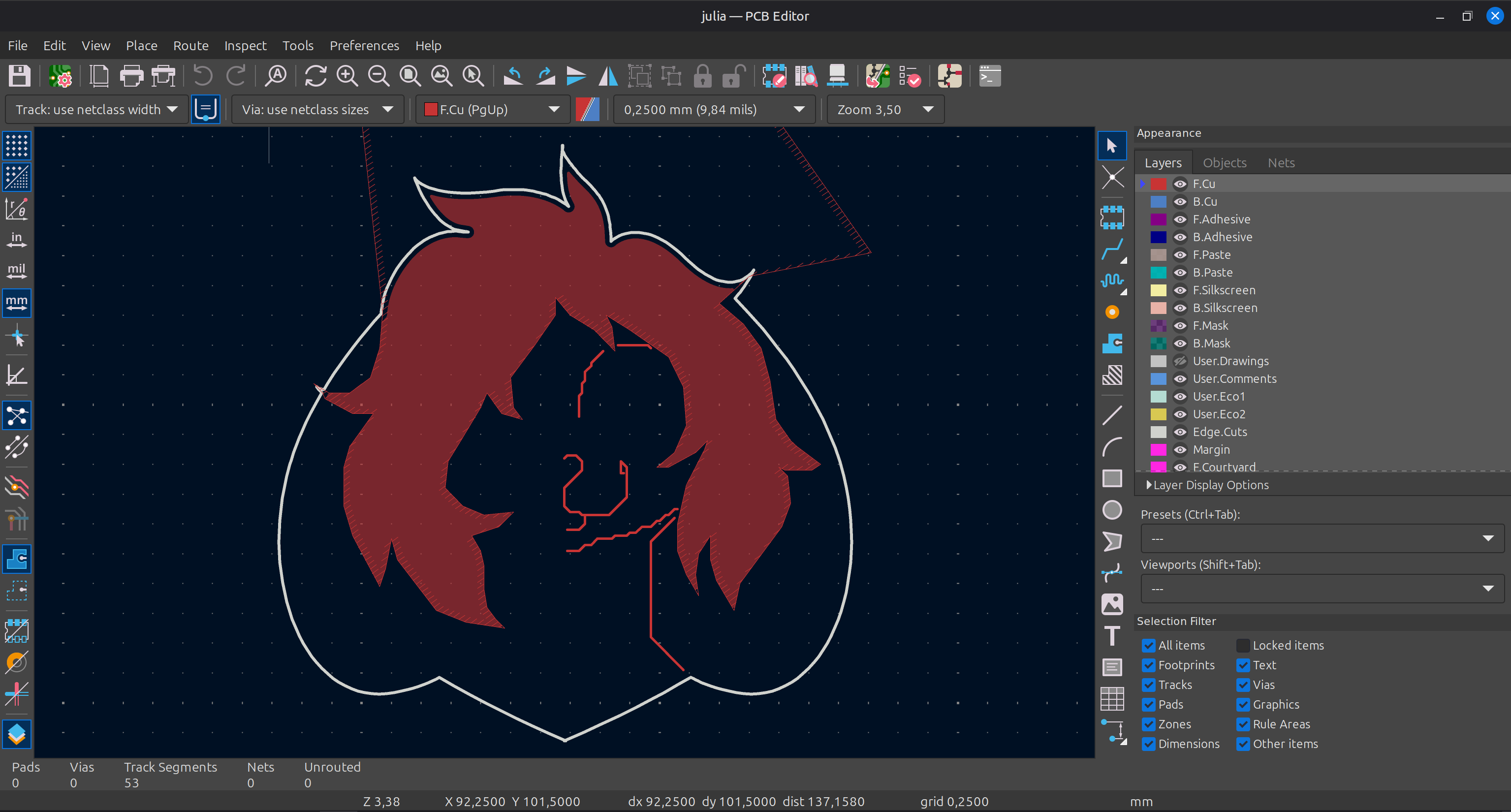Choose the Add Text tool
The height and width of the screenshot is (812, 1511).
[1111, 636]
